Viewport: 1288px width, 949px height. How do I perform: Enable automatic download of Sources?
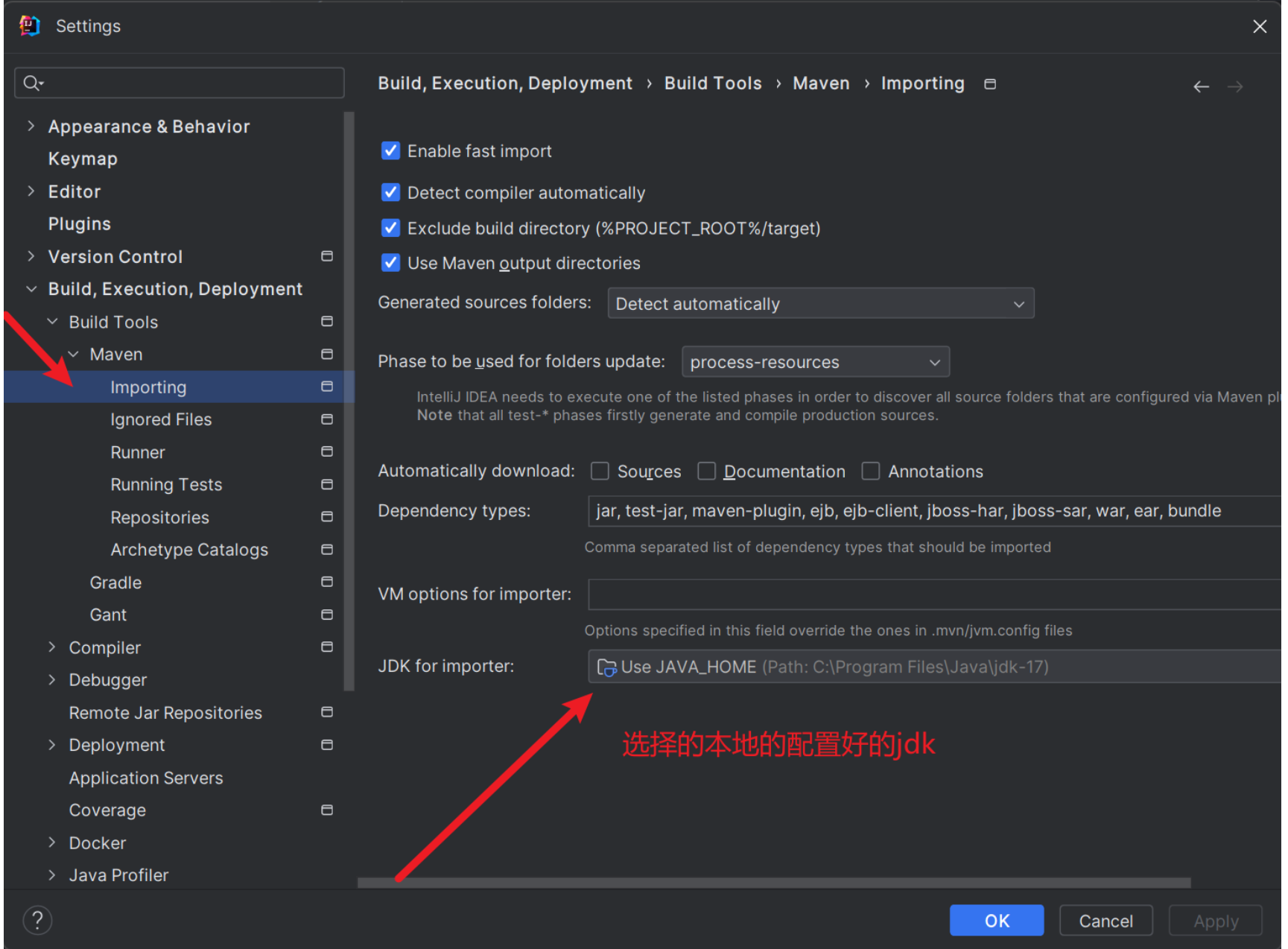click(600, 471)
